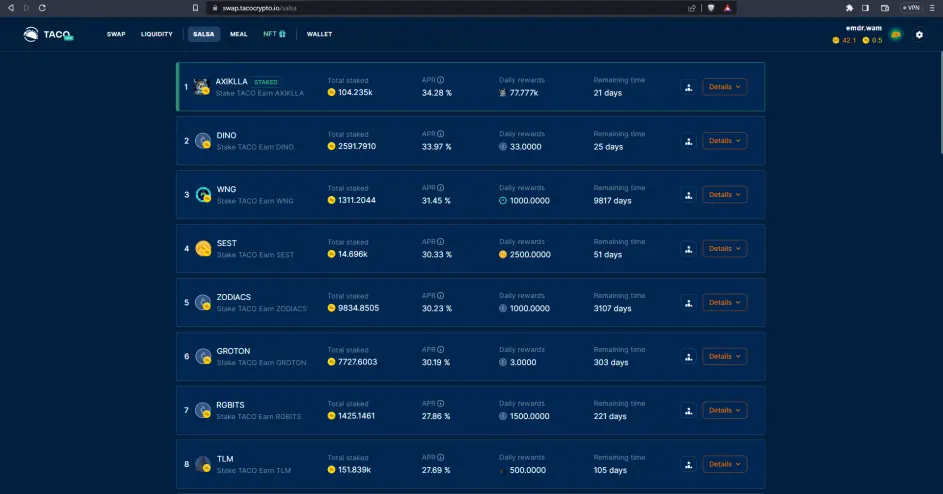Click the APR info icon in DINO row

pyautogui.click(x=441, y=134)
